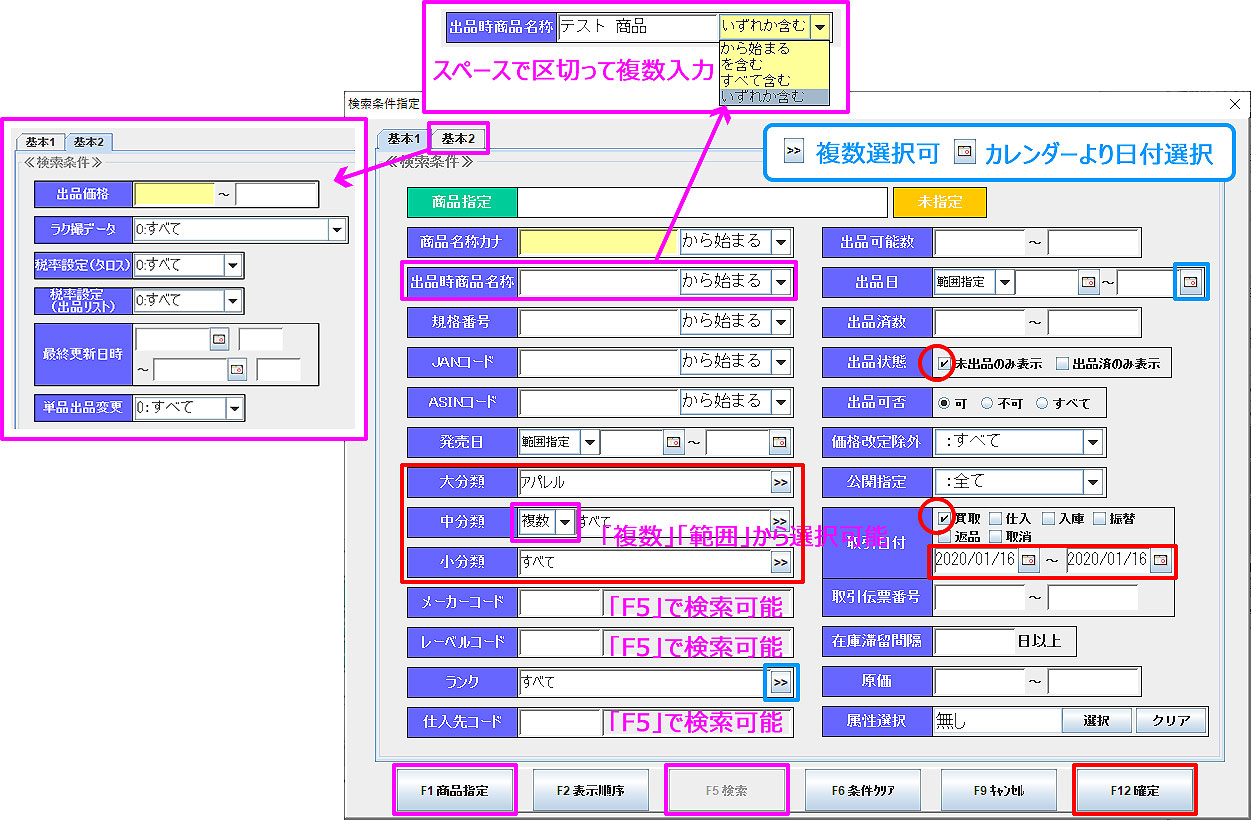Expand 商品名称カナ match-type dropdown
The image size is (1251, 820).
(781, 241)
